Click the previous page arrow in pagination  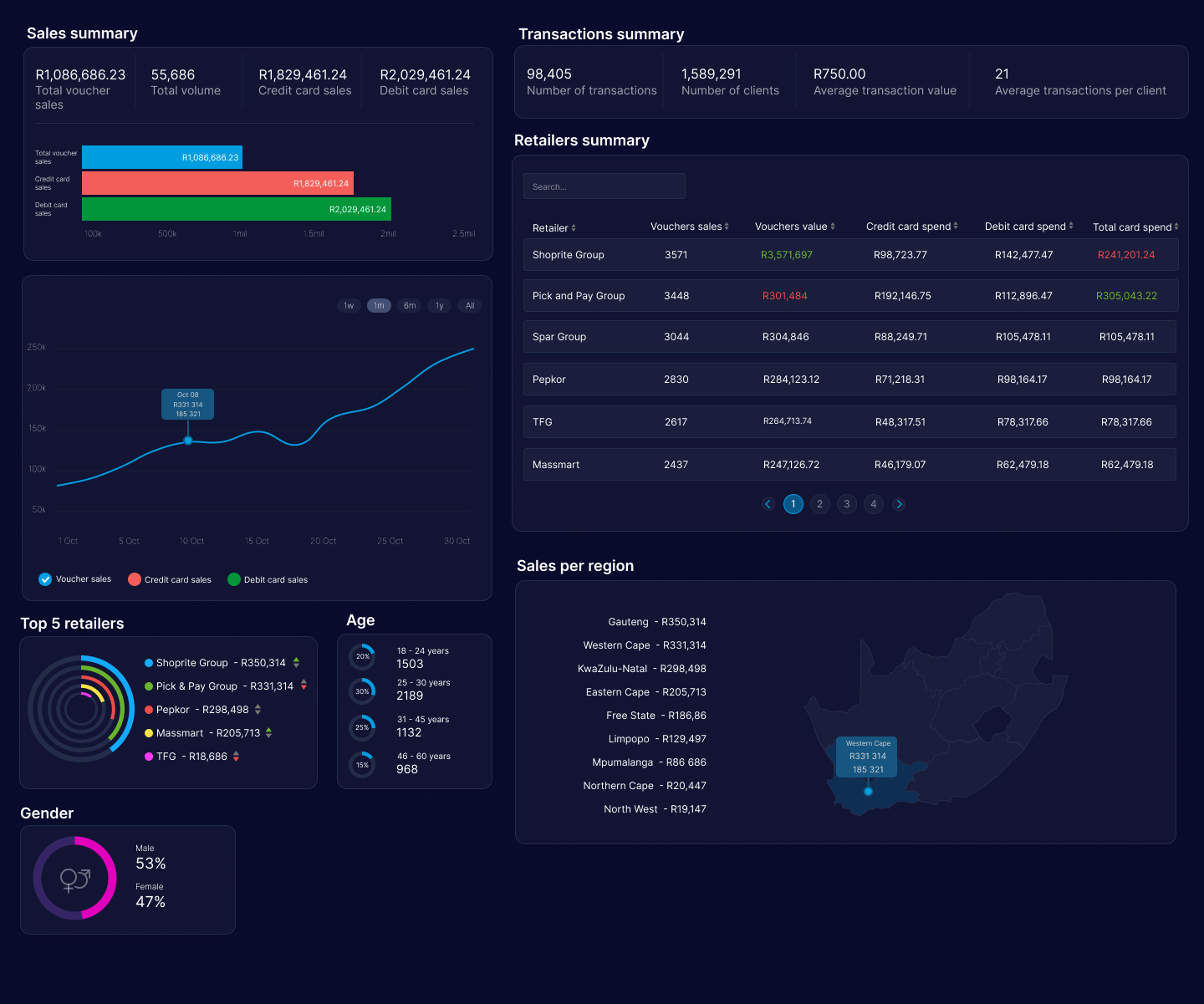click(x=768, y=504)
